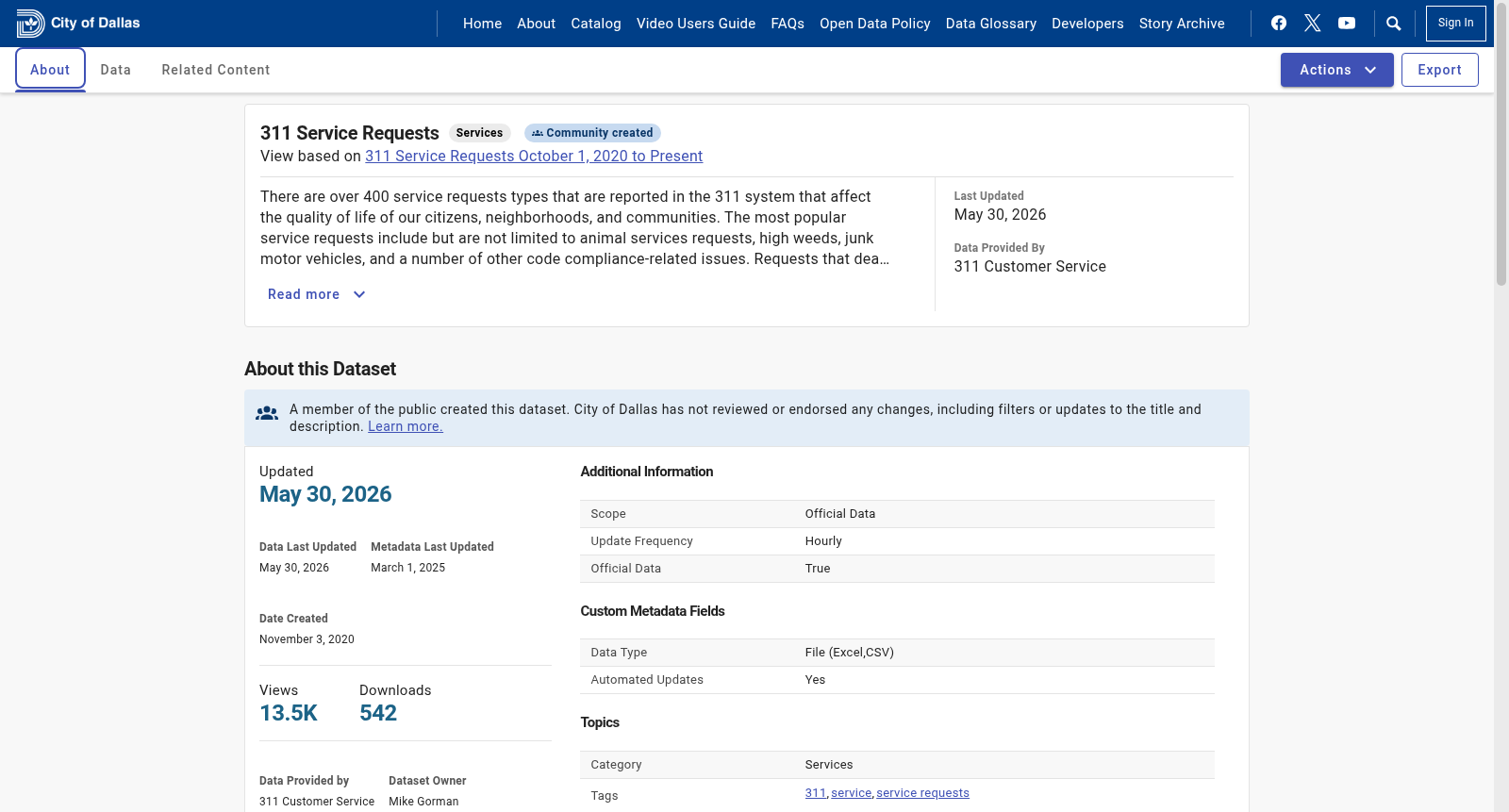The width and height of the screenshot is (1509, 812).
Task: Open FAQs page
Action: click(788, 24)
